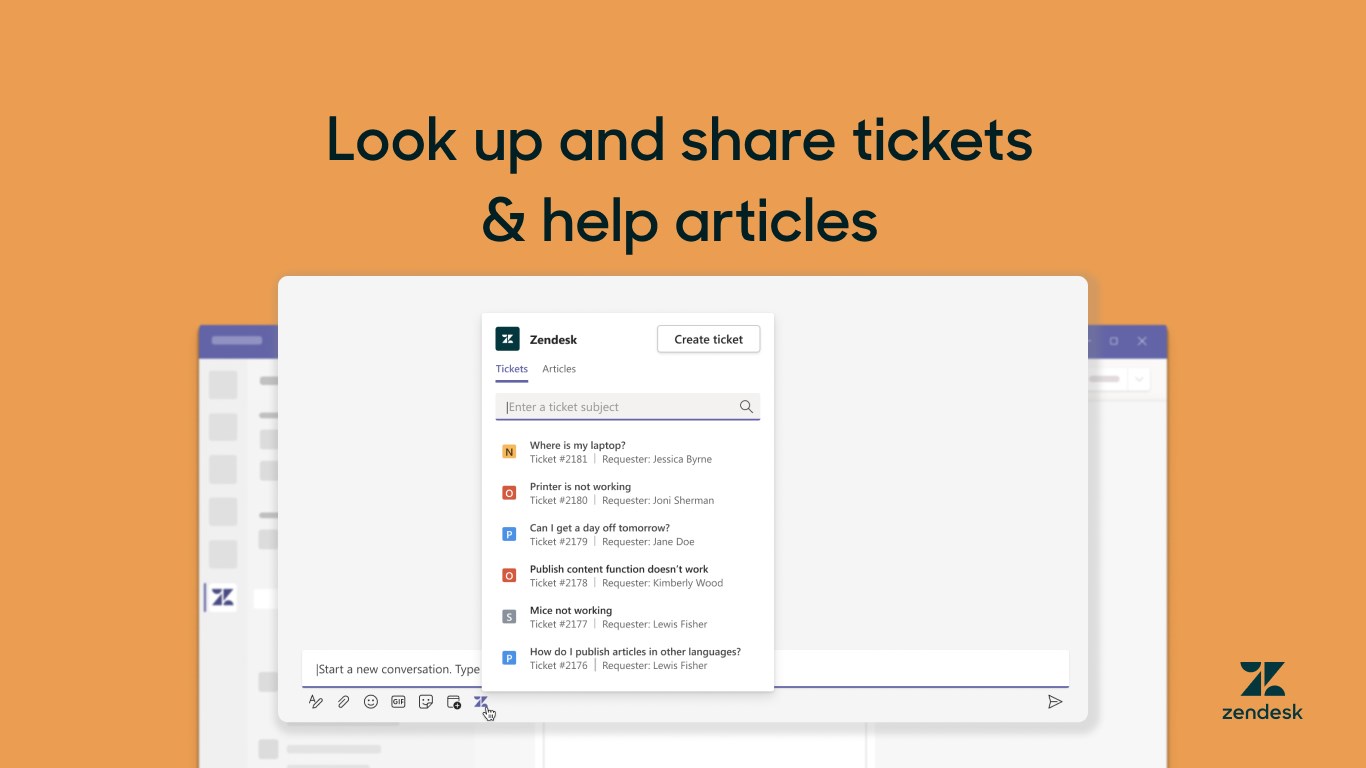Click the zendesk logo at bottom right
Image resolution: width=1366 pixels, height=768 pixels.
[x=1262, y=690]
